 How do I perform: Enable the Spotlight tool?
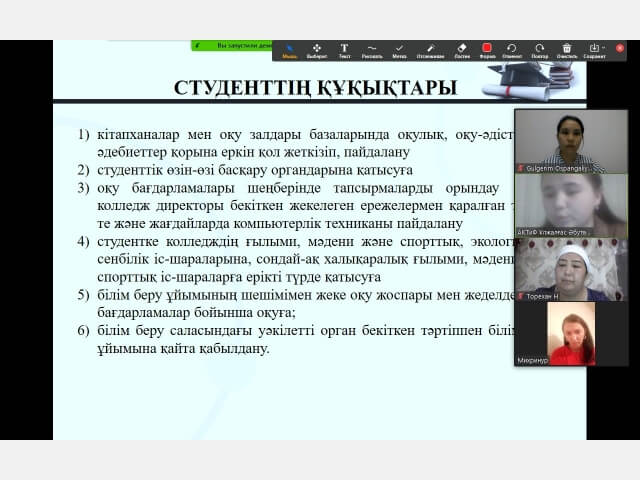coord(430,51)
